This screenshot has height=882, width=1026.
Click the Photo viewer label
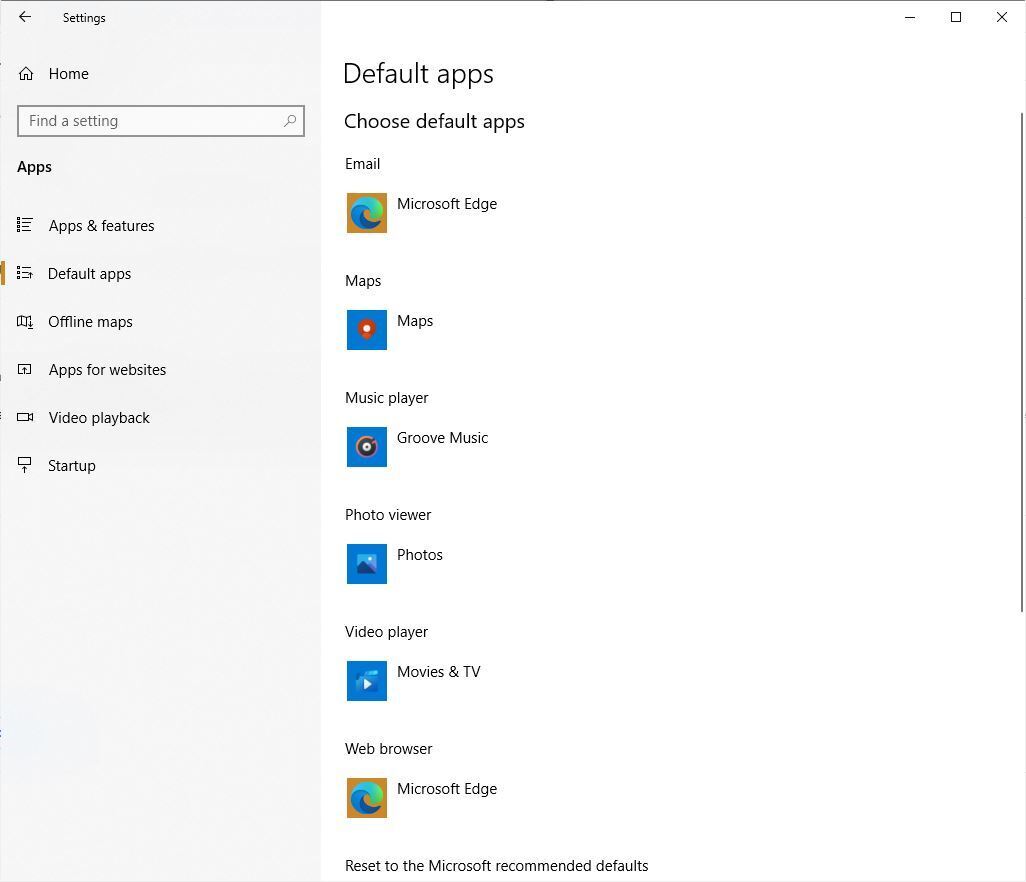[x=388, y=515]
